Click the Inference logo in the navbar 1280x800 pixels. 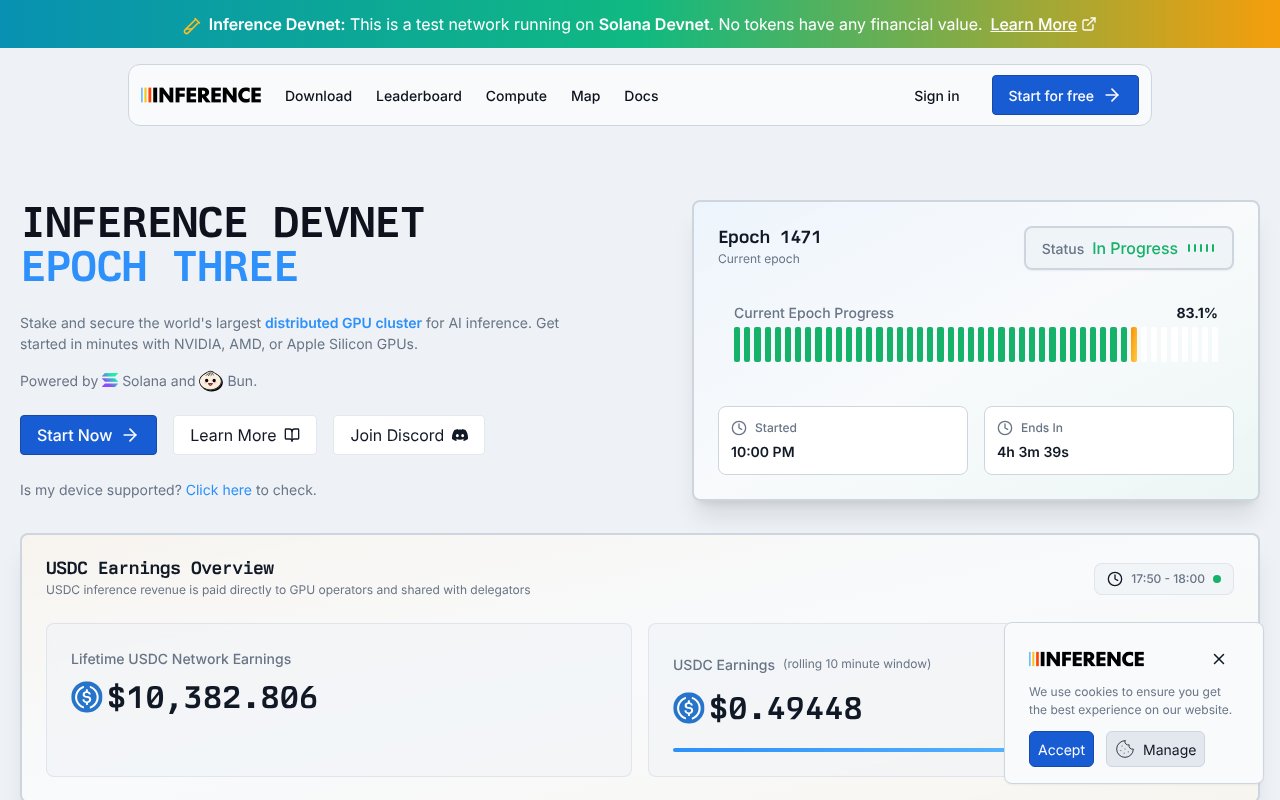200,94
